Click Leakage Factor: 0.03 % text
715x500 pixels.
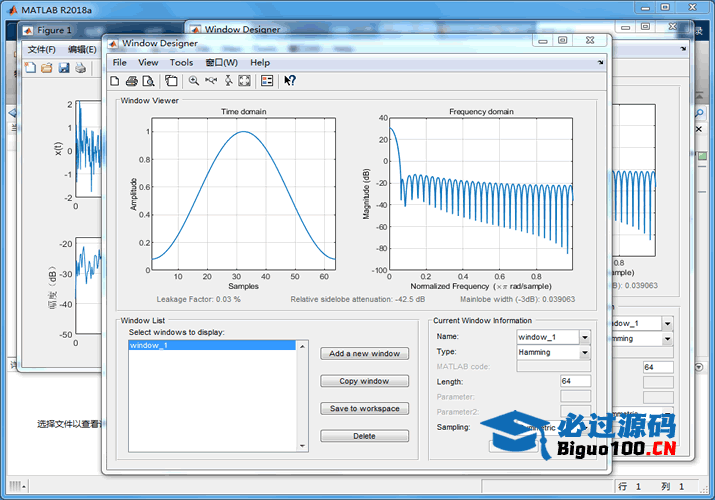click(x=198, y=299)
